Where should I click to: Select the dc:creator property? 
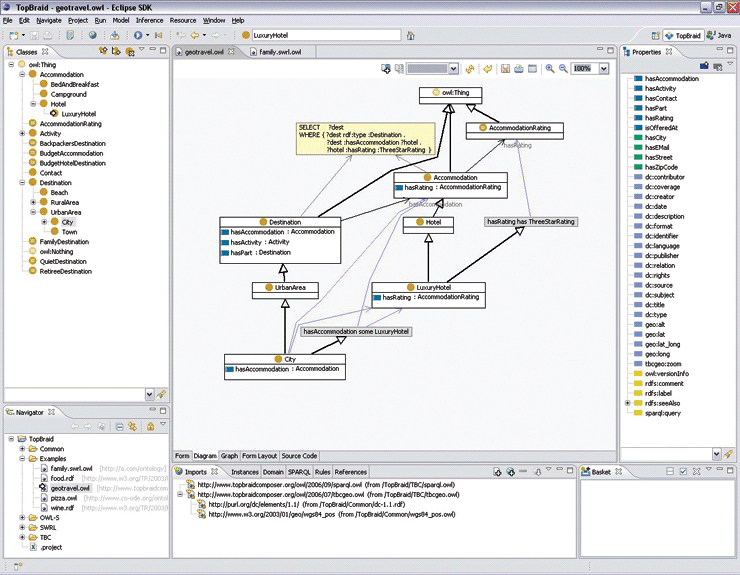pyautogui.click(x=659, y=196)
